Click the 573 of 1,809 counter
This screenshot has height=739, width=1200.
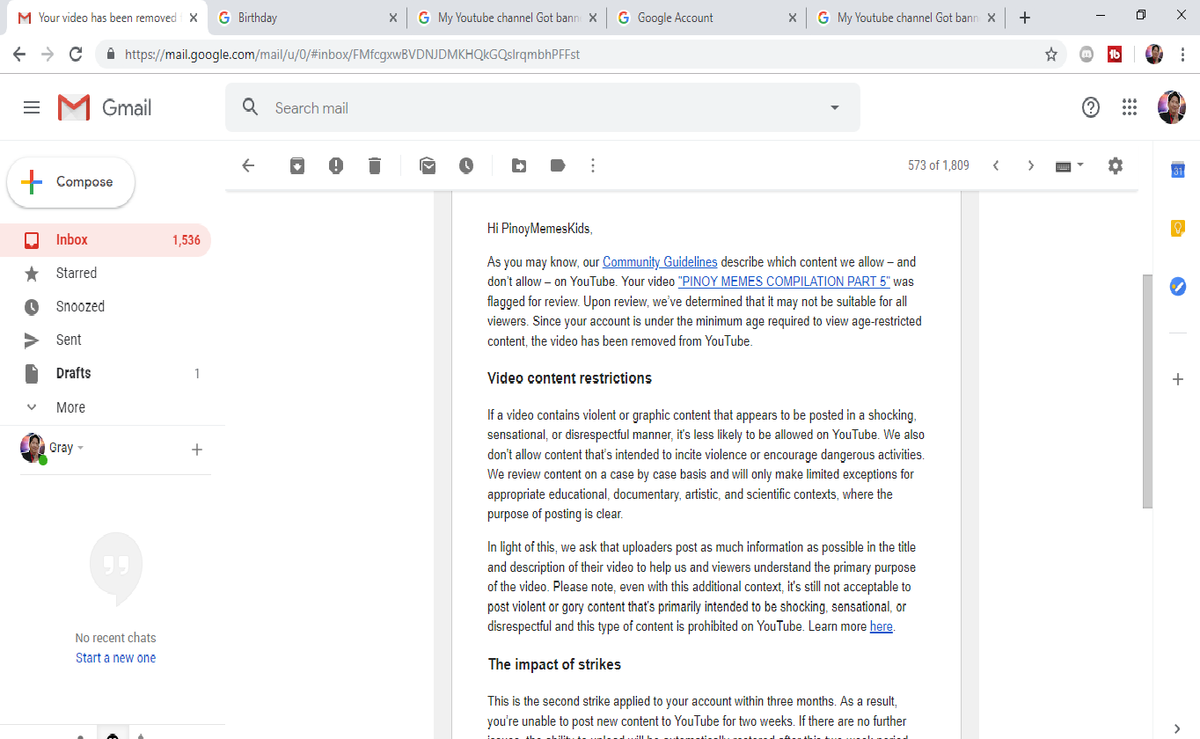click(x=938, y=166)
